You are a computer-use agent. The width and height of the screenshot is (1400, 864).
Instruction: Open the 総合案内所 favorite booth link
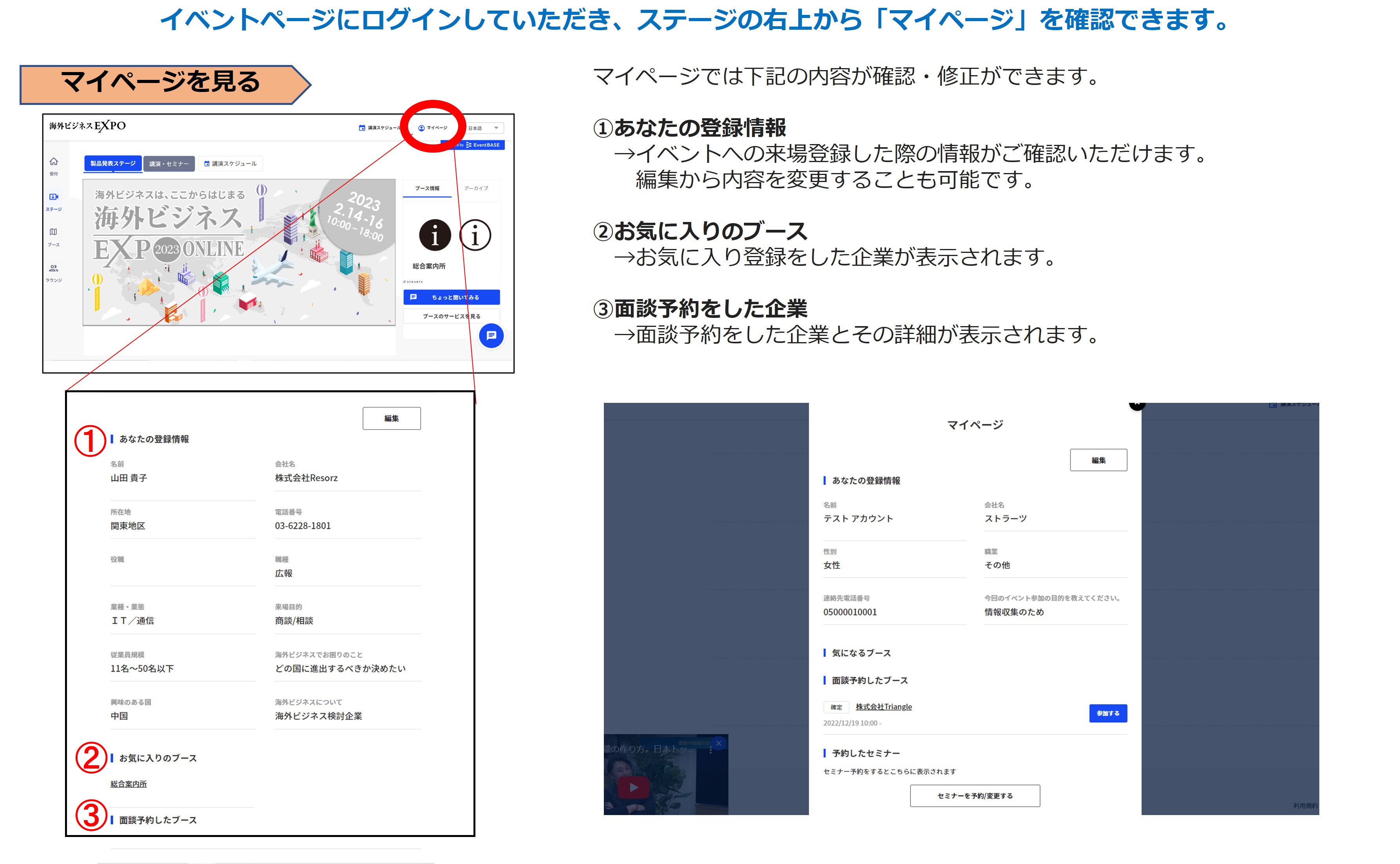pos(128,784)
